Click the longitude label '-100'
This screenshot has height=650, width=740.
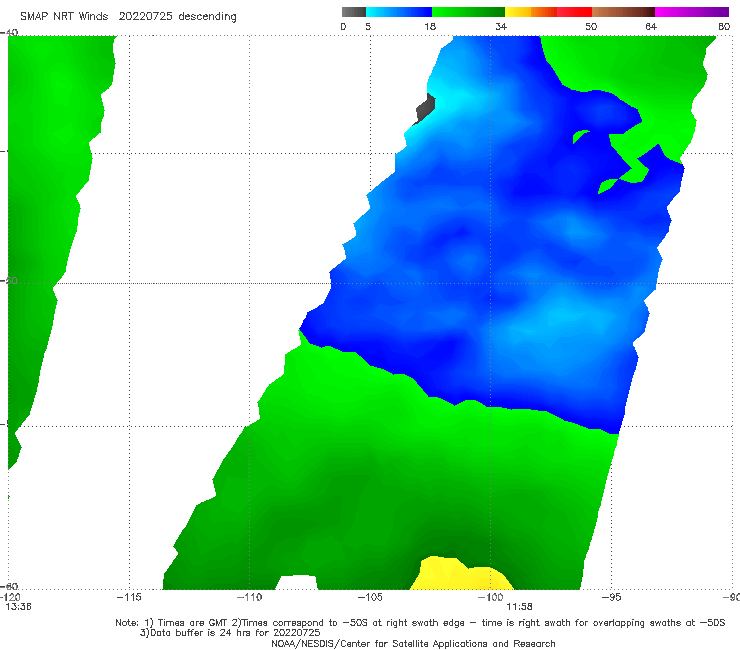pos(490,597)
